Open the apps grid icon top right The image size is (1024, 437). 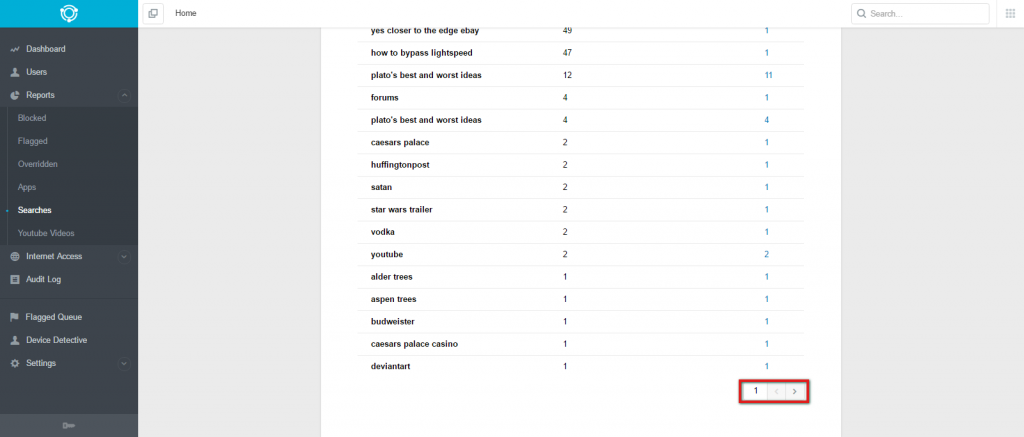coord(1009,13)
